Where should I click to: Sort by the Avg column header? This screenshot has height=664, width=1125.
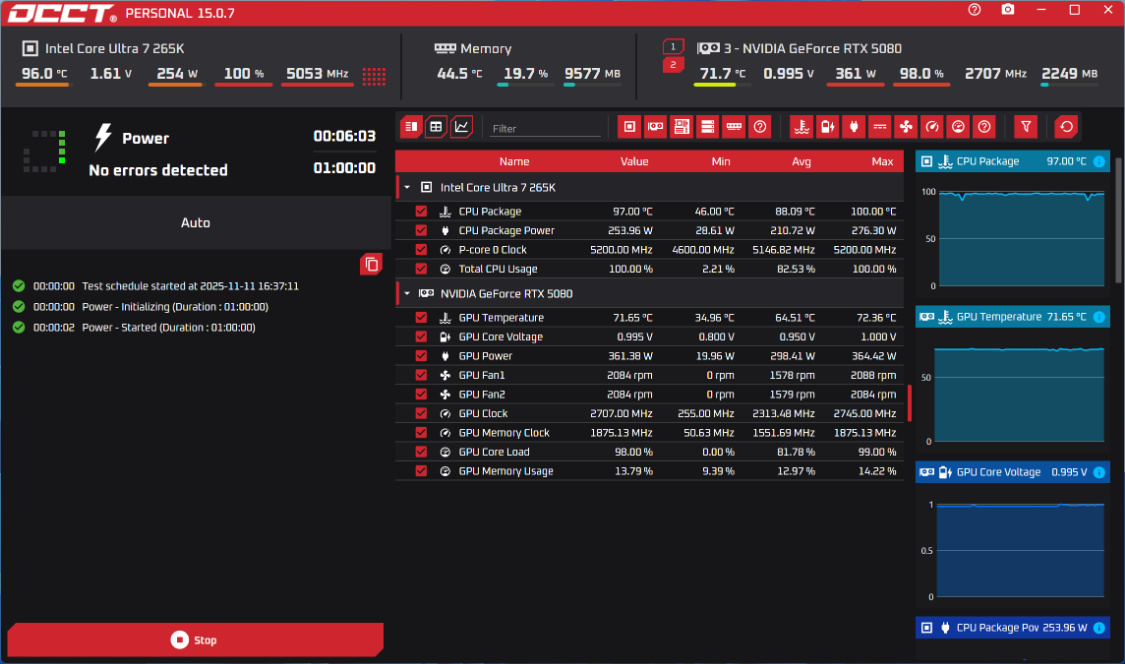(801, 162)
